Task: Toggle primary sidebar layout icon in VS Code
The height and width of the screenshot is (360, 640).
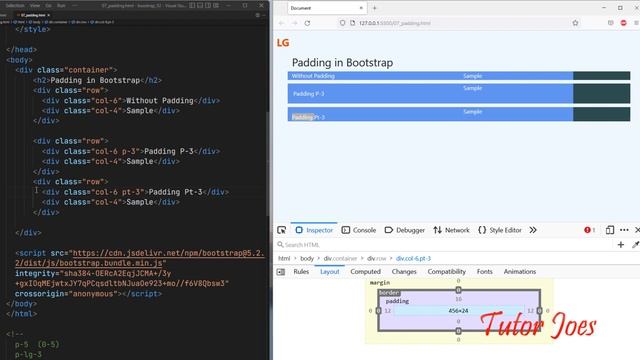Action: [x=192, y=6]
